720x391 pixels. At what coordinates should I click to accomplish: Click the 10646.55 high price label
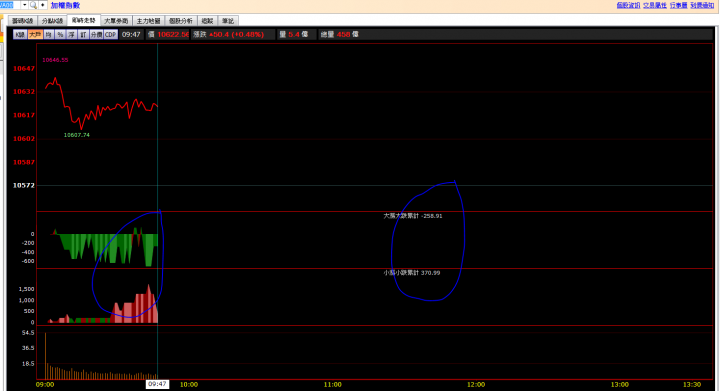(55, 60)
